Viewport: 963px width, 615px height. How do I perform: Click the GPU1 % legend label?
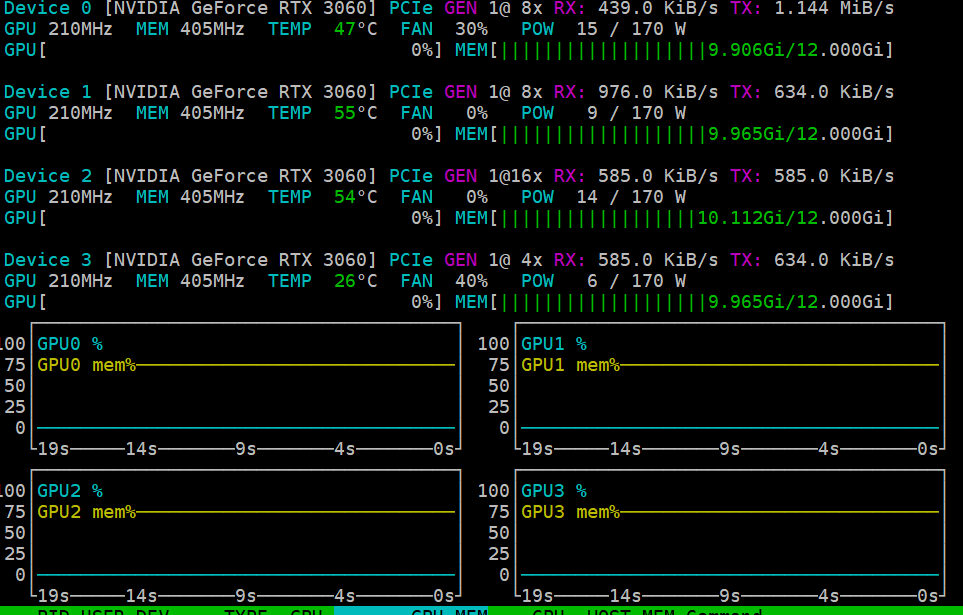(554, 344)
